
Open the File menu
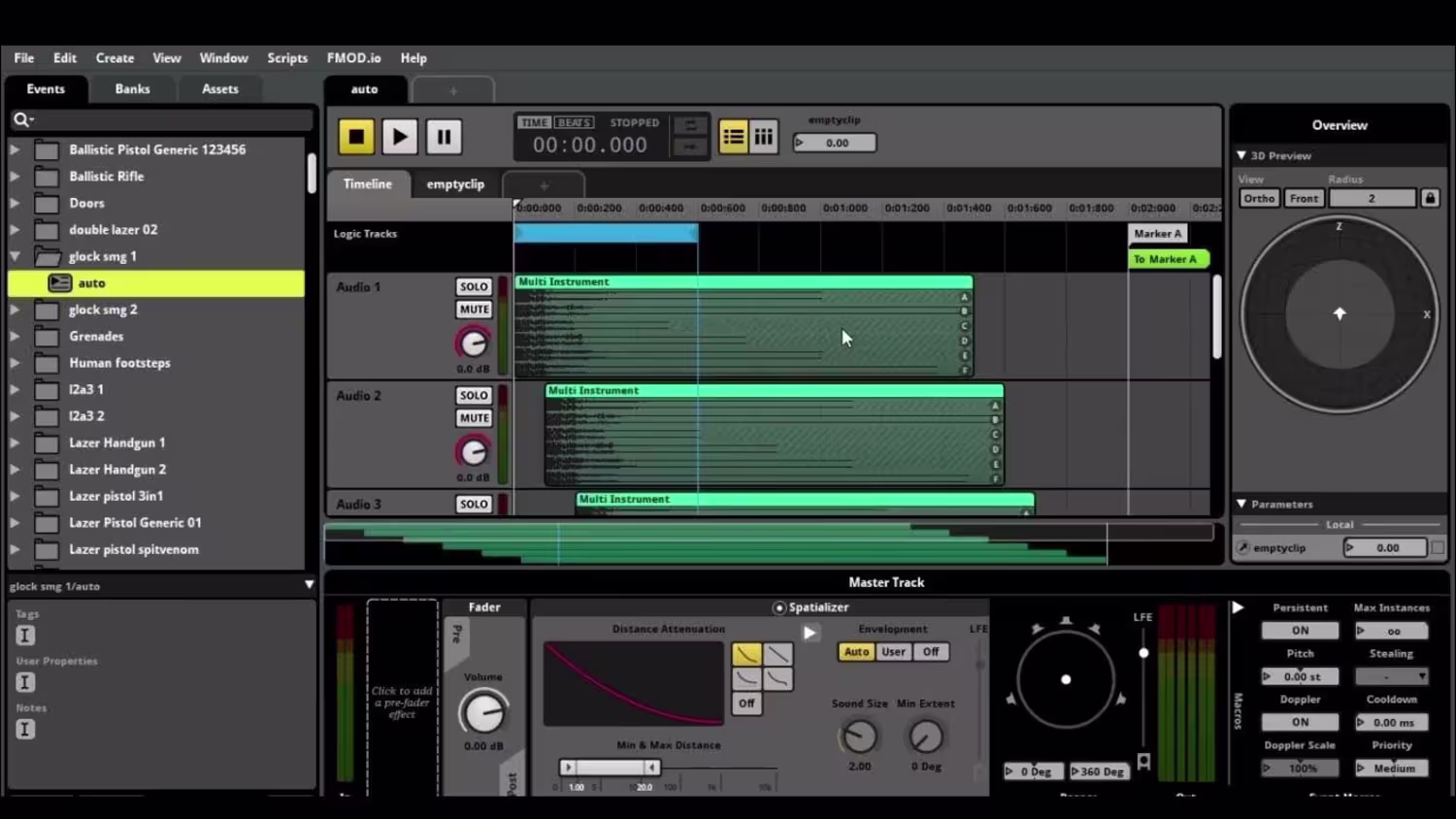24,58
